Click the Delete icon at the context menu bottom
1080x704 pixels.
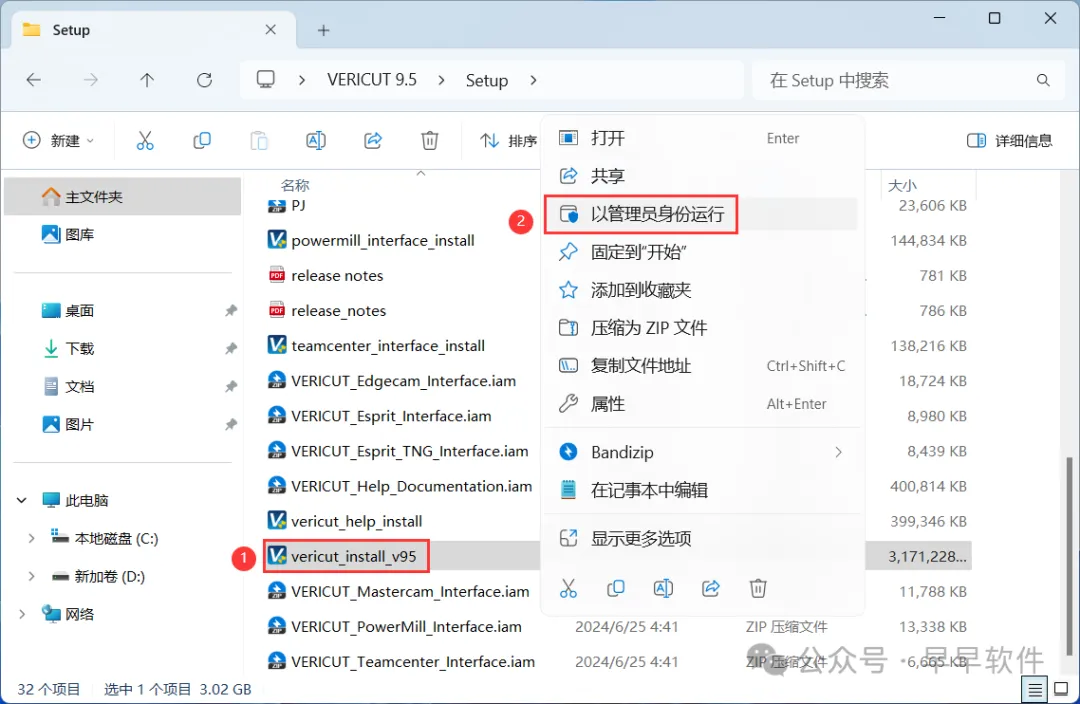pos(758,588)
